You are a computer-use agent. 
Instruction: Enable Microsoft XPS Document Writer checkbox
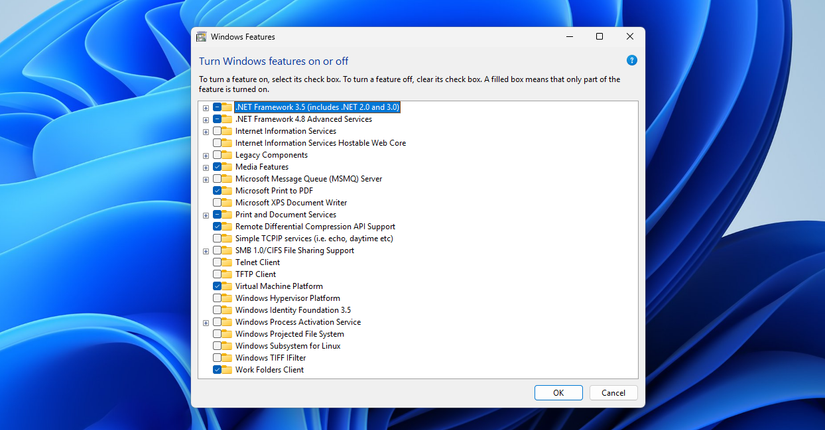[217, 203]
